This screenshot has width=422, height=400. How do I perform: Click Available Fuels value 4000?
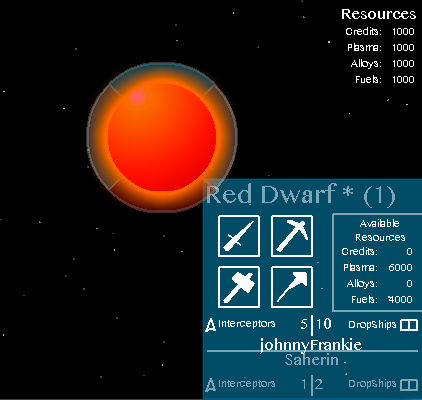pyautogui.click(x=400, y=300)
